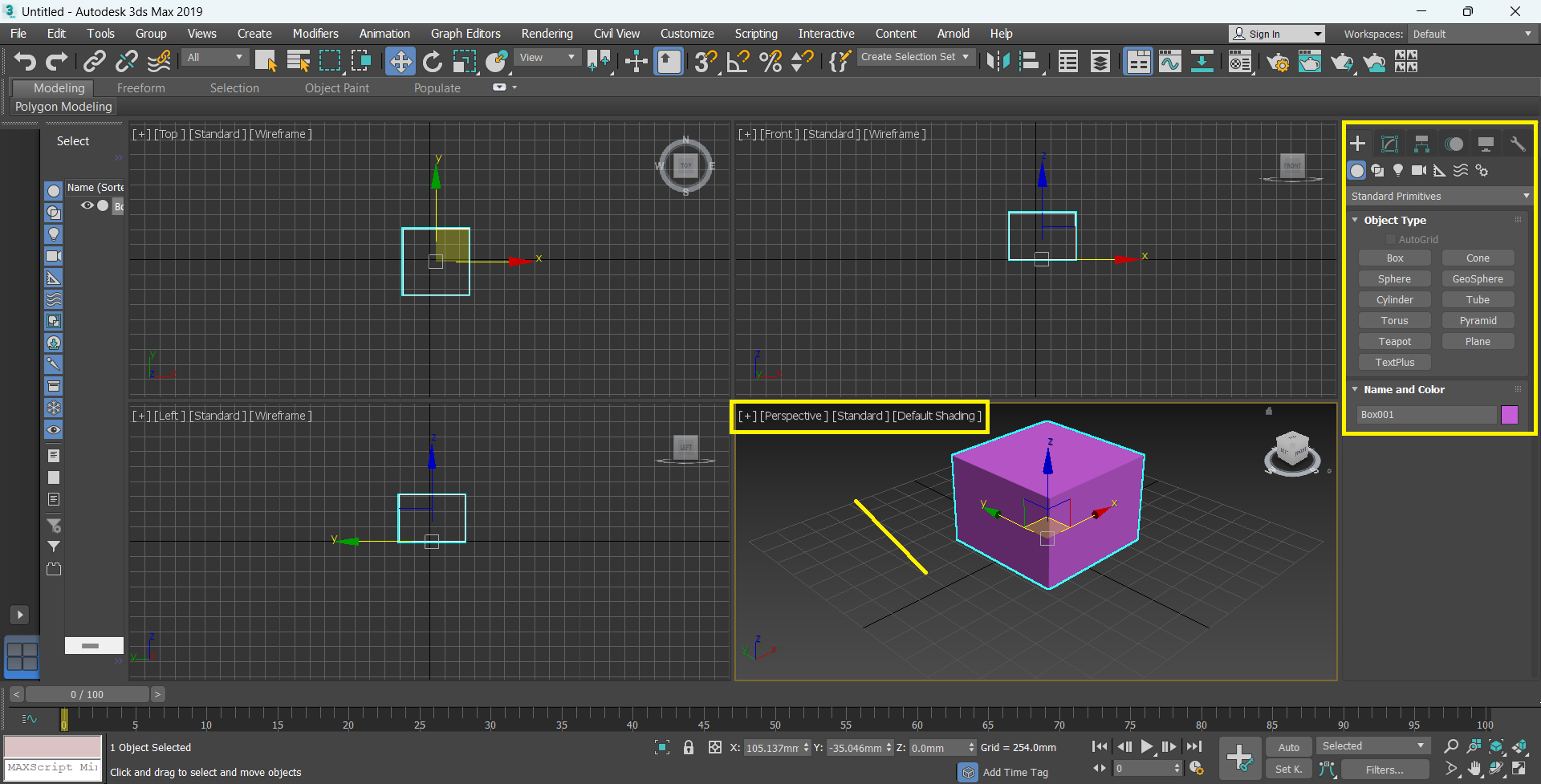Switch to the Modify command panel
Screen dimensions: 1541x784
pyautogui.click(x=1389, y=144)
